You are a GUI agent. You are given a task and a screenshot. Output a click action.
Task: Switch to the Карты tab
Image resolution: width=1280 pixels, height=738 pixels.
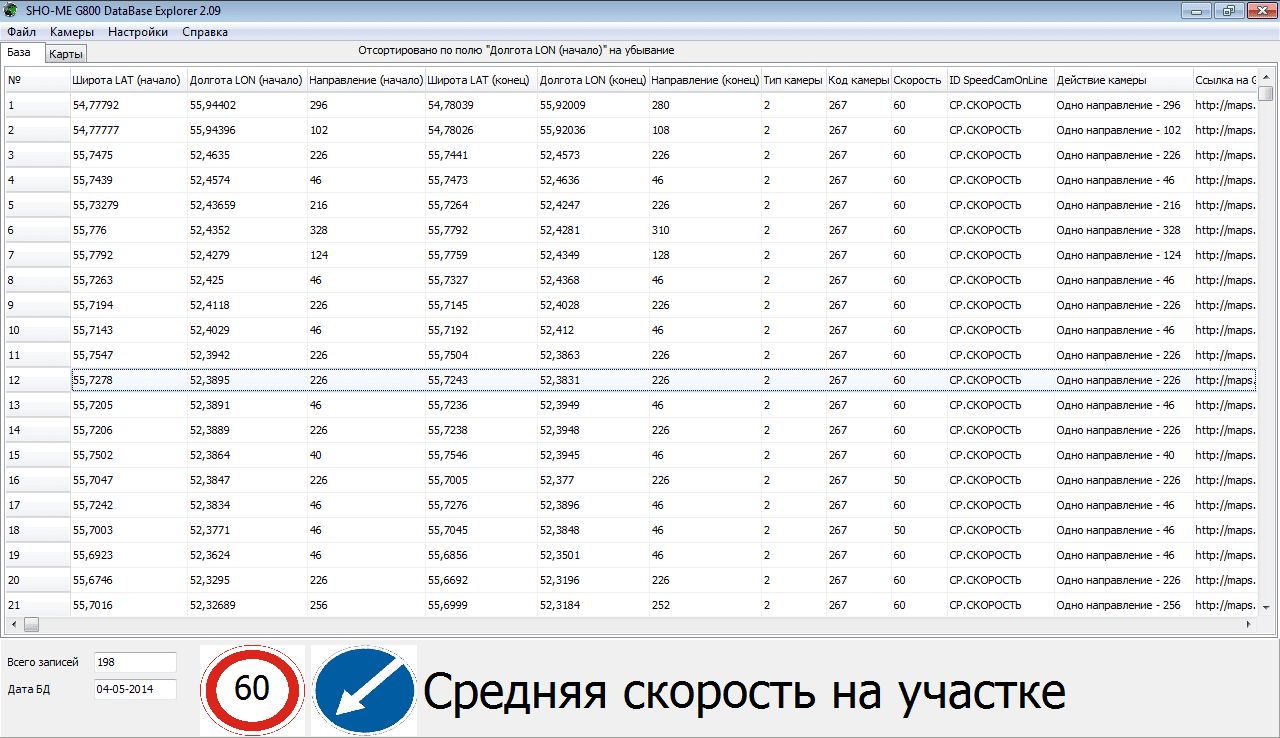(67, 54)
